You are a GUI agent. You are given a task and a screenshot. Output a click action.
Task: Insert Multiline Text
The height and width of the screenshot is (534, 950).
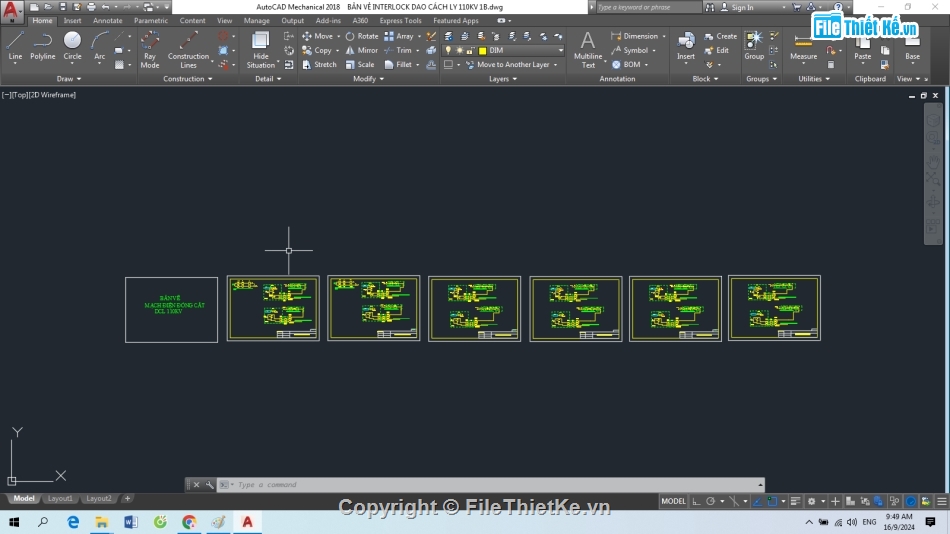(x=588, y=50)
